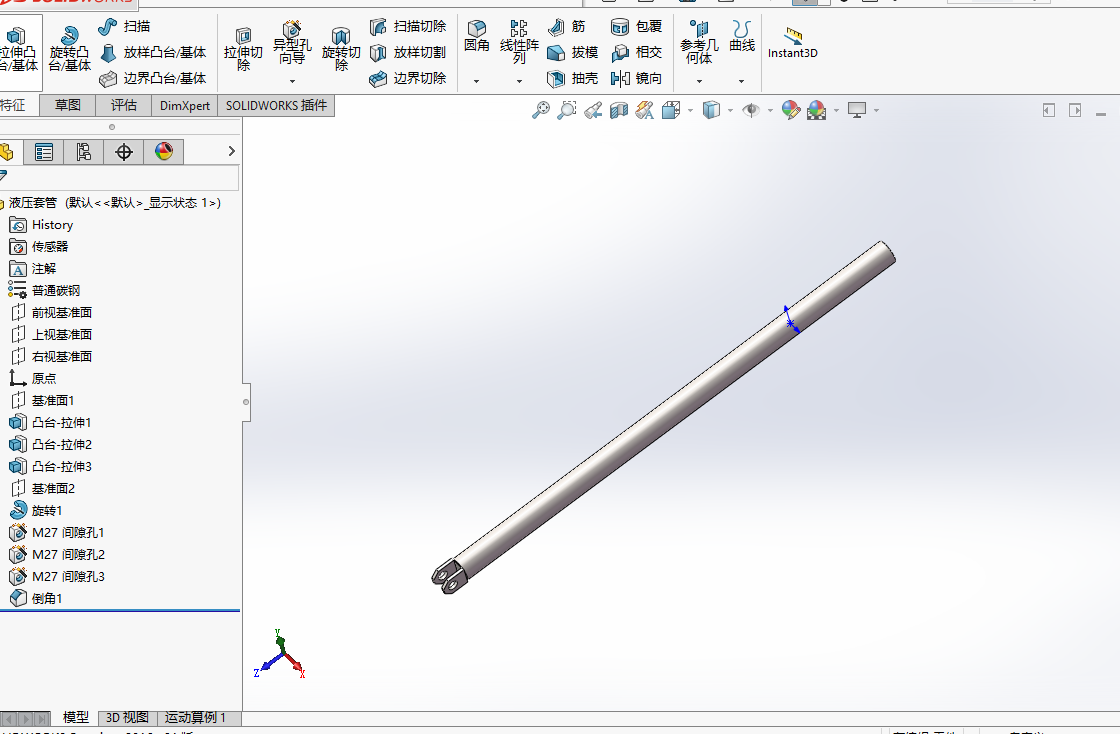Select the 前视基准面 plane
Screen dimensions: 1120x734
[51, 313]
